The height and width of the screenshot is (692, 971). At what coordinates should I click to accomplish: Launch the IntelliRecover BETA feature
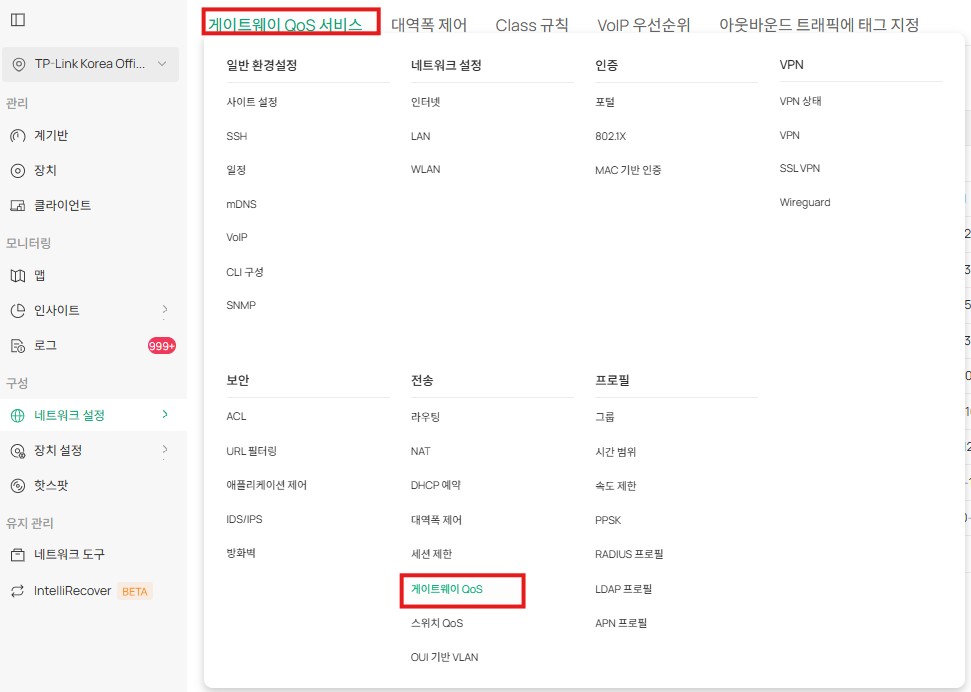70,590
